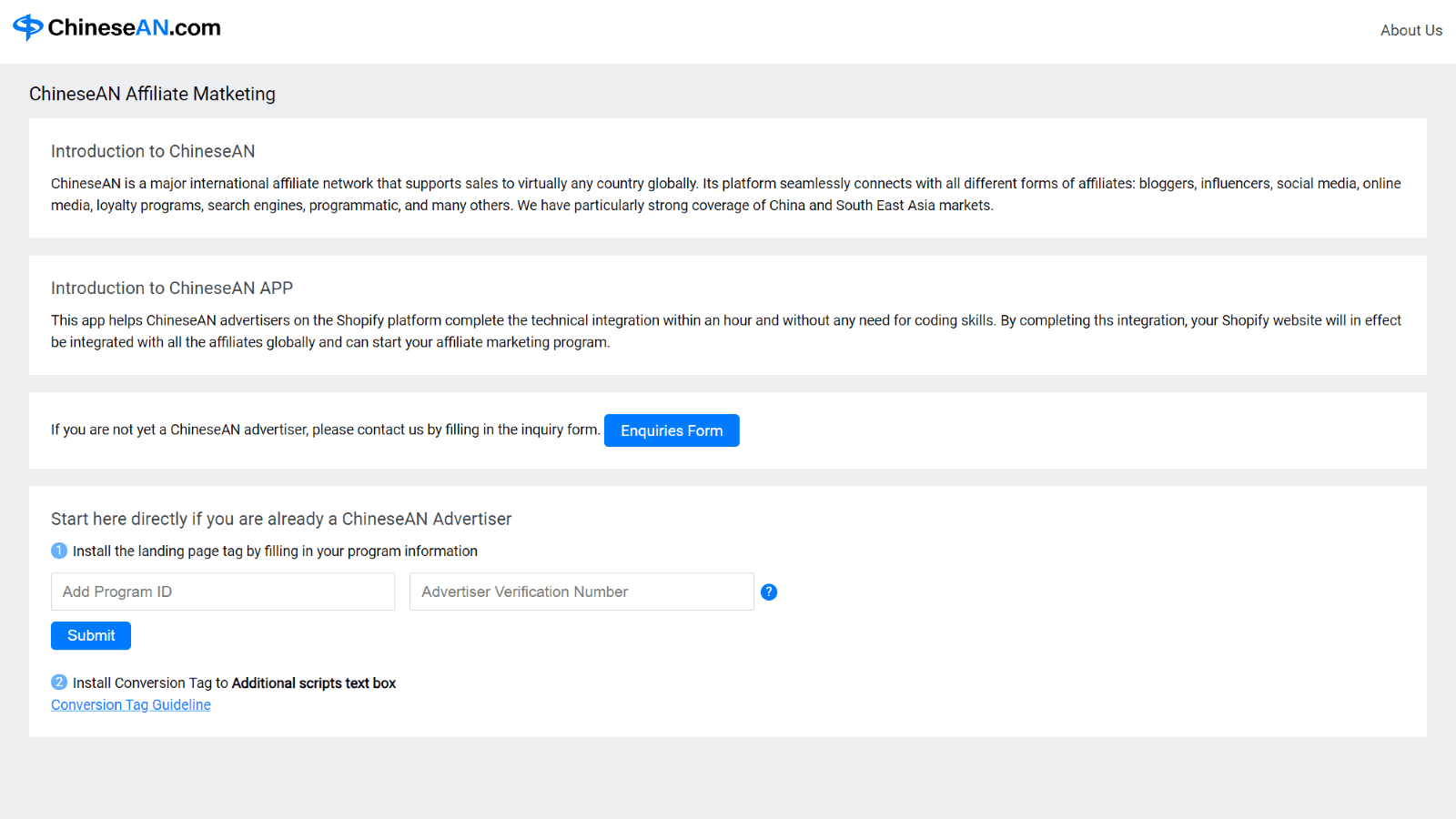Click the Additional scripts text box bold label

pyautogui.click(x=313, y=682)
